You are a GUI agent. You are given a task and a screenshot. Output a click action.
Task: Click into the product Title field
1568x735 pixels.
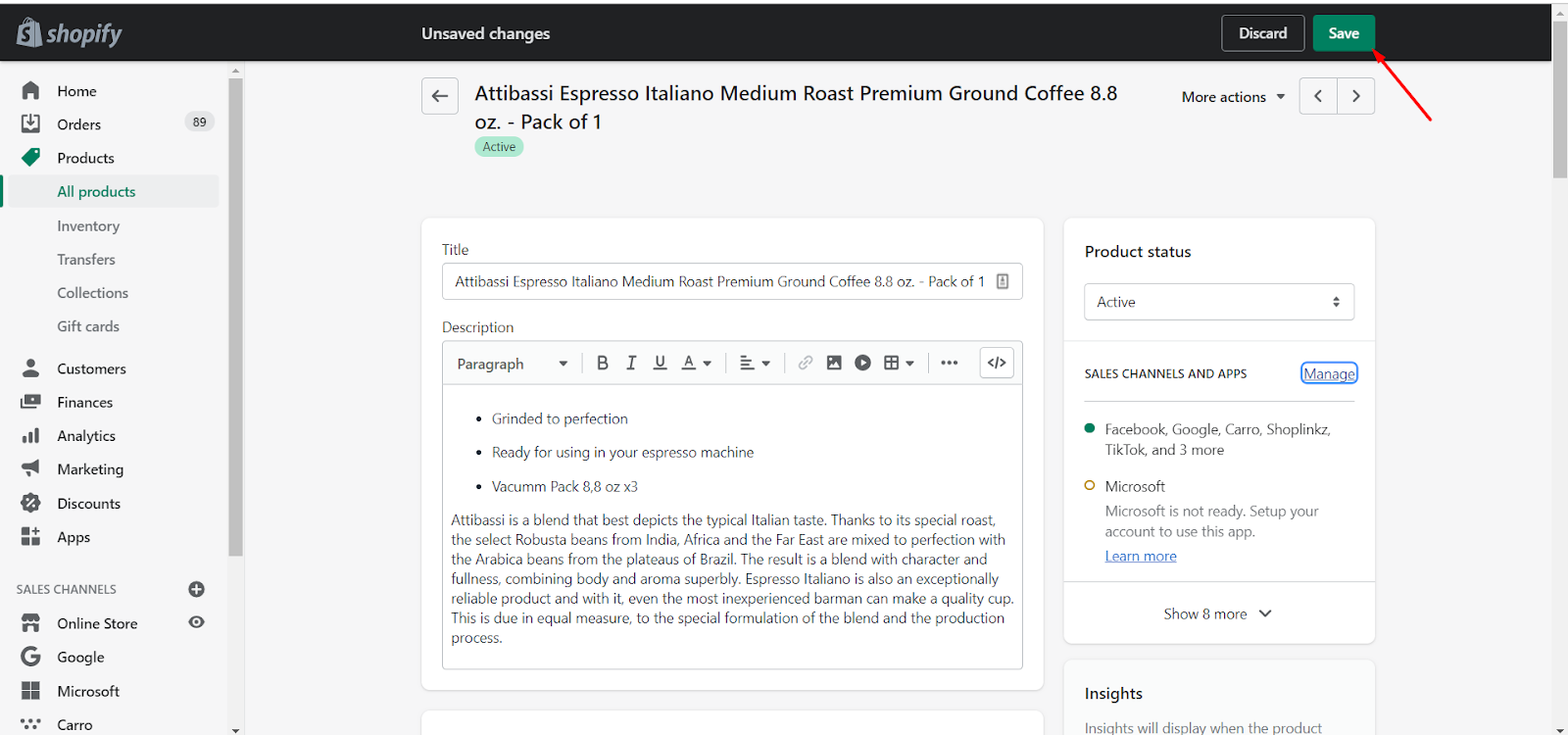tap(720, 281)
